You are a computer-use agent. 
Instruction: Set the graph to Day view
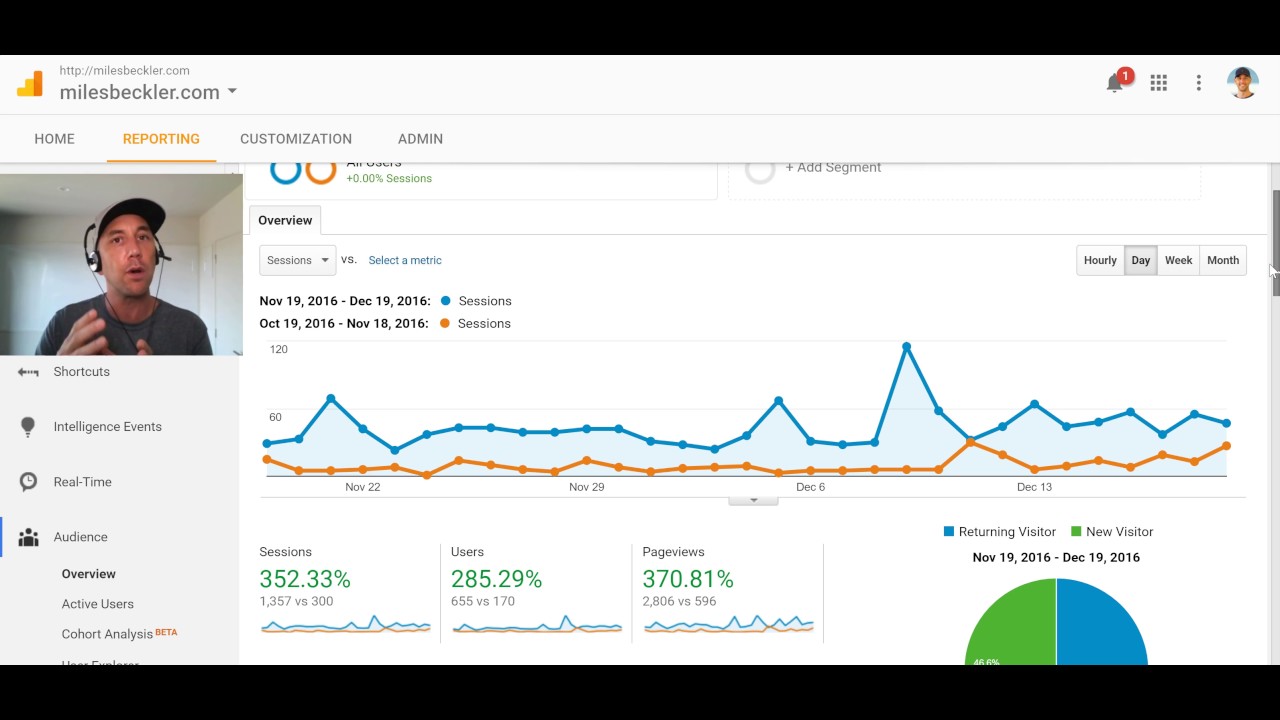click(1141, 260)
